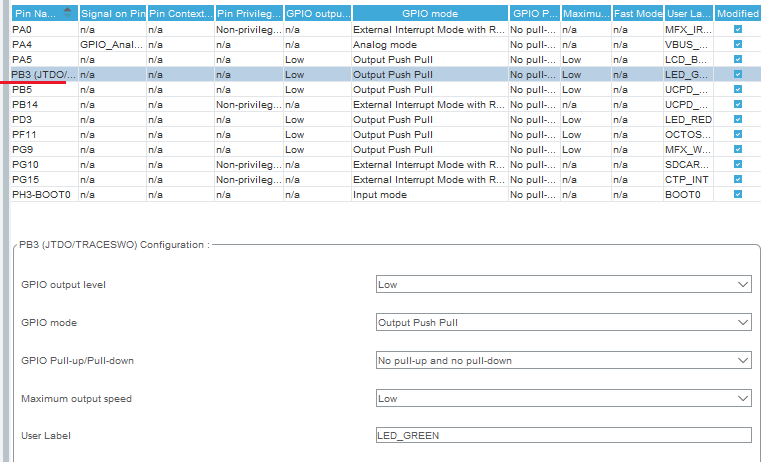
Task: Sort by User Label column header
Action: pos(689,14)
